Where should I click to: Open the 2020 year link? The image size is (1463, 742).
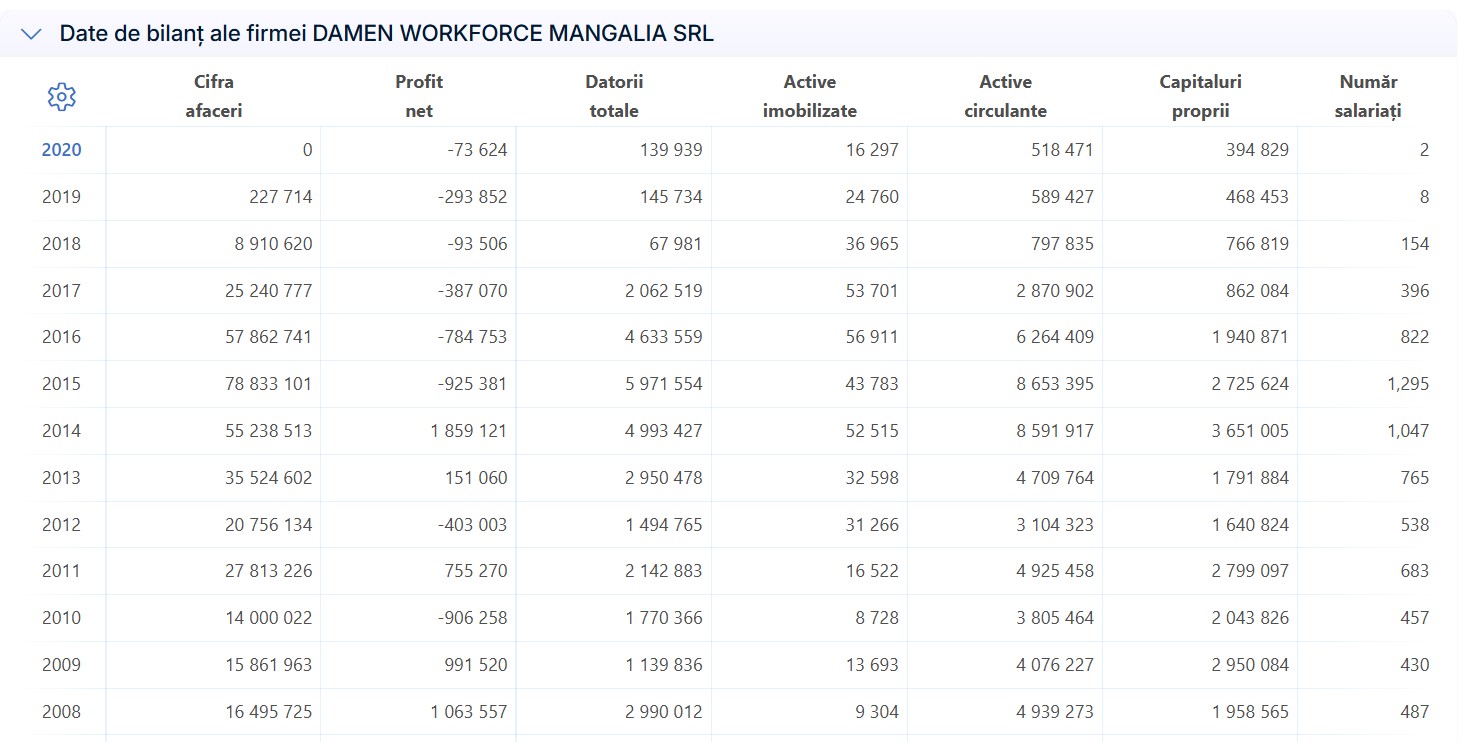[x=62, y=150]
